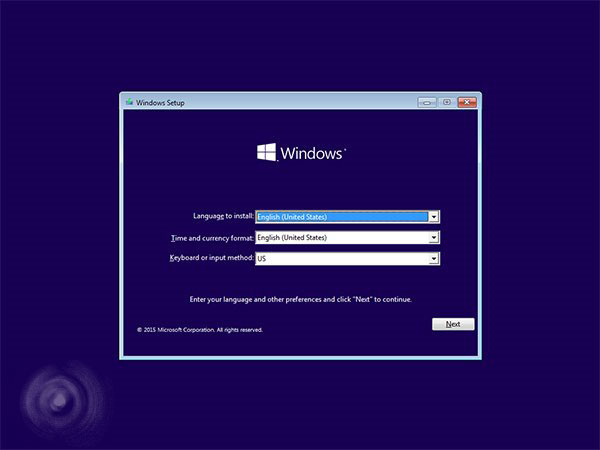The height and width of the screenshot is (450, 600).
Task: Open Keyboard or input method dropdown arrow
Action: click(x=434, y=259)
